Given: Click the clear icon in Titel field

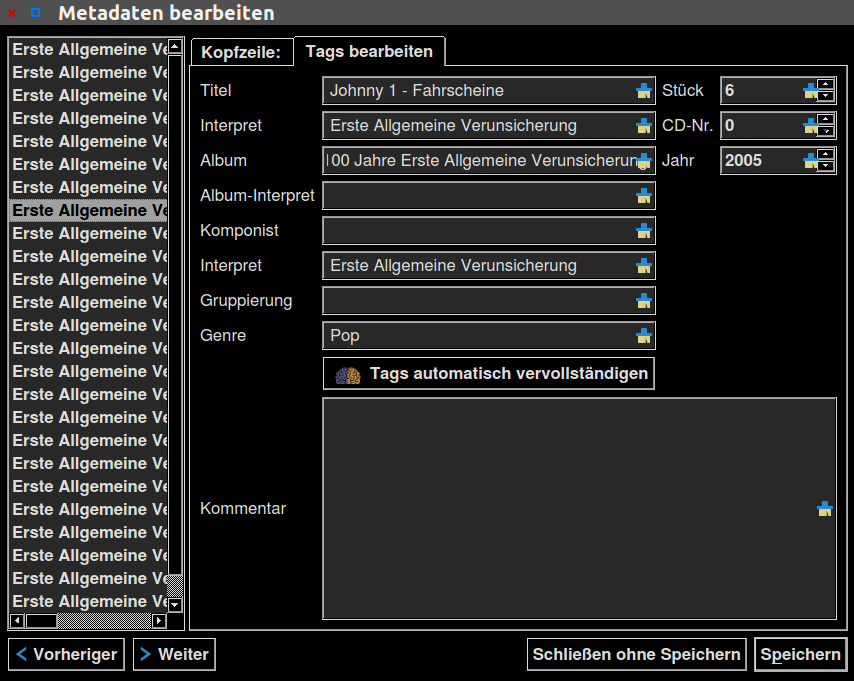Looking at the screenshot, I should pos(643,91).
